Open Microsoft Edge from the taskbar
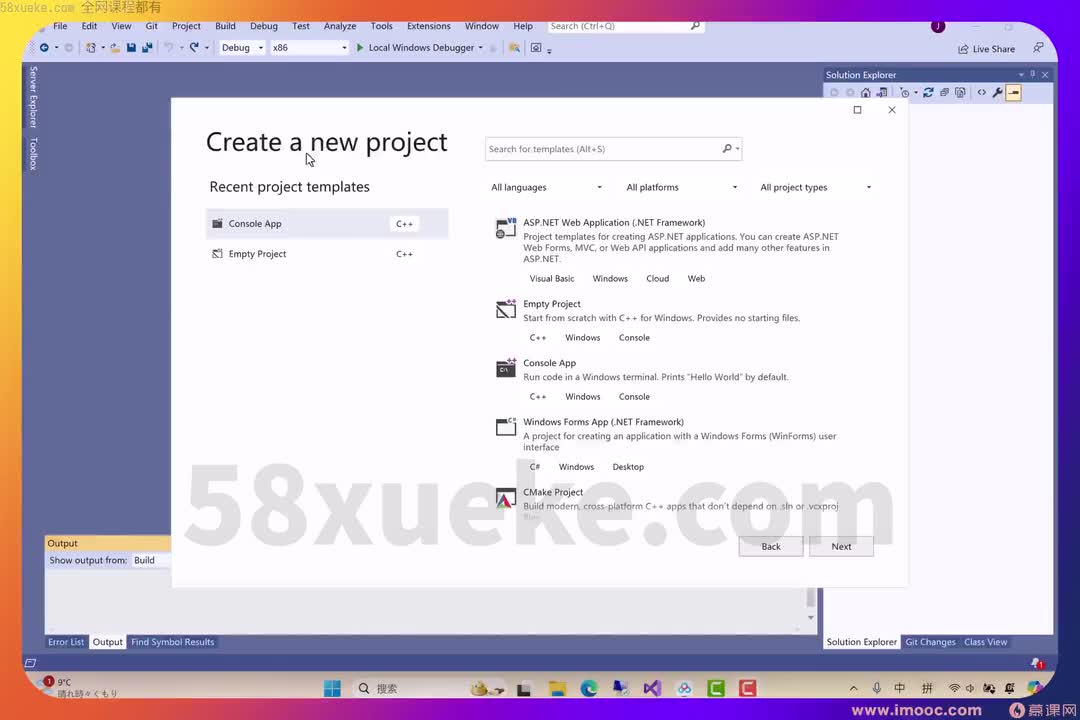 coord(589,688)
